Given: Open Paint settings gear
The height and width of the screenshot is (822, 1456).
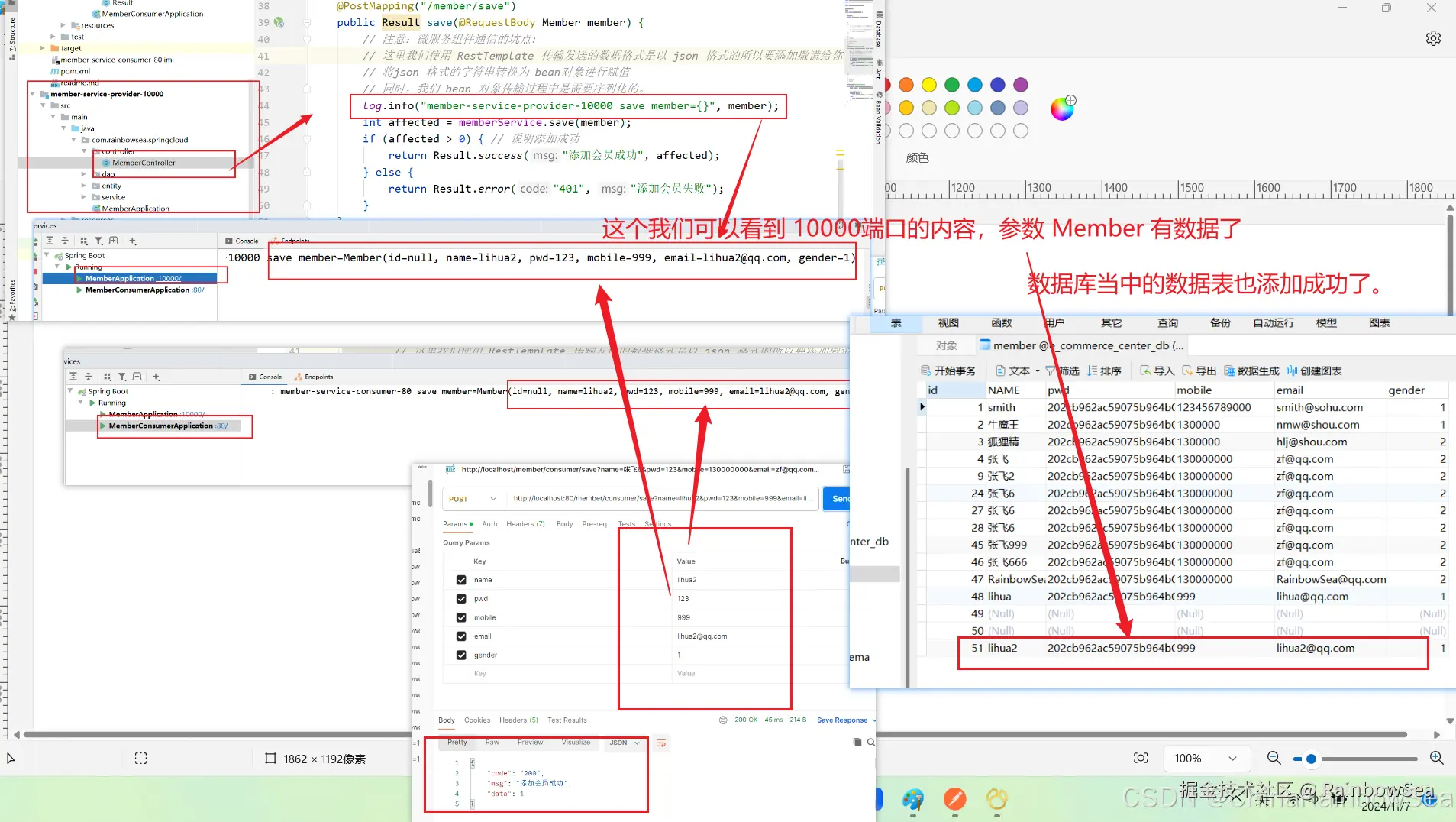Looking at the screenshot, I should 1433,38.
